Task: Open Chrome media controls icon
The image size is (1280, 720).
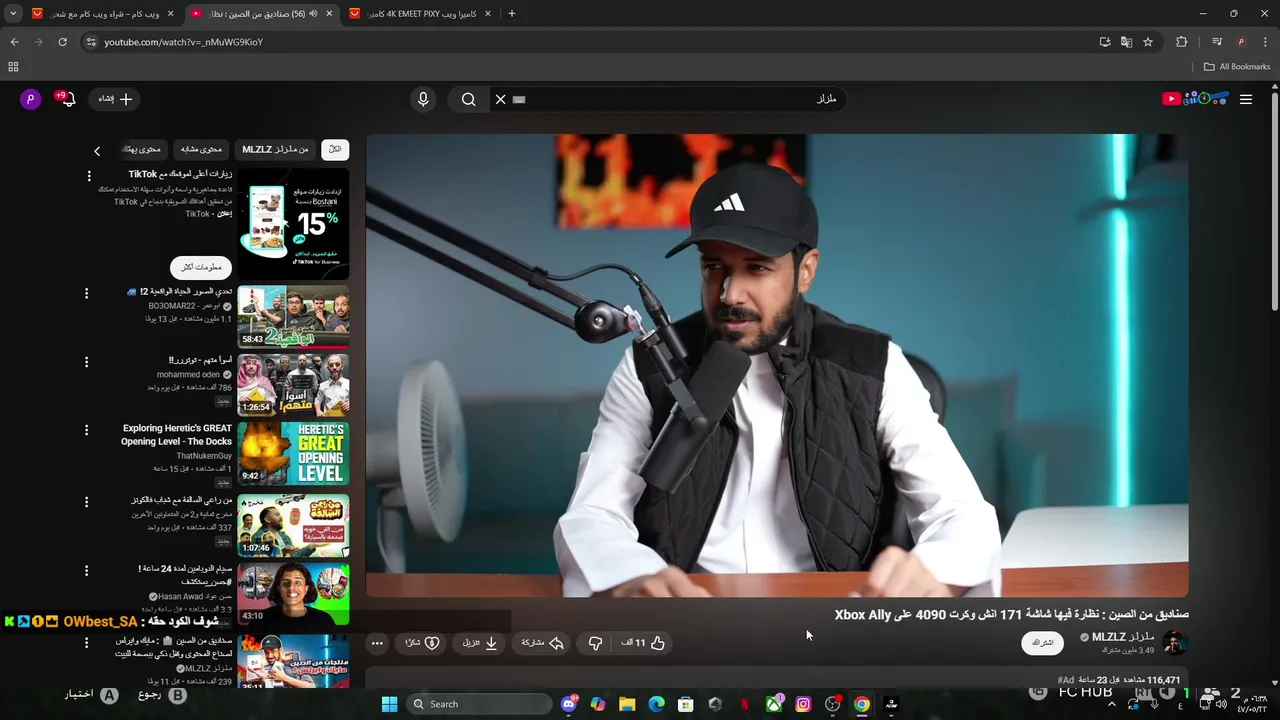Action: click(x=1217, y=42)
